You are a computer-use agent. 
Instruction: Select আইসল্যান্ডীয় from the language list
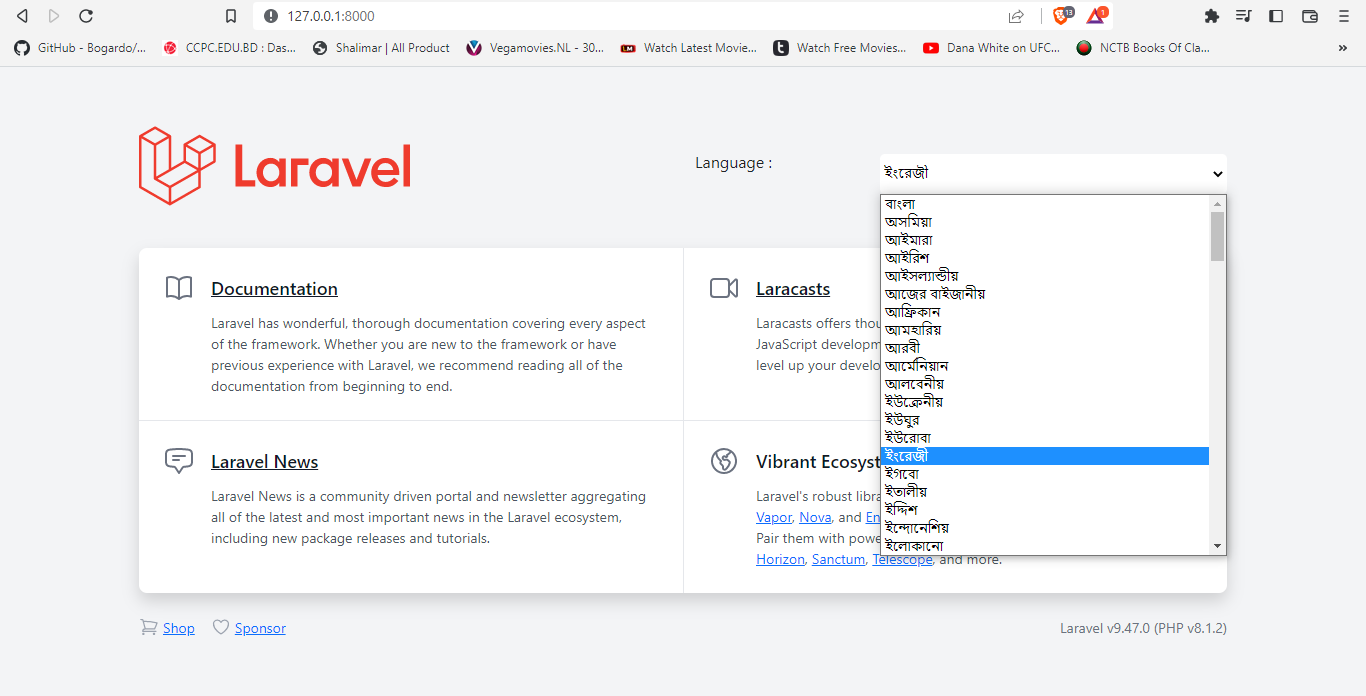1045,276
